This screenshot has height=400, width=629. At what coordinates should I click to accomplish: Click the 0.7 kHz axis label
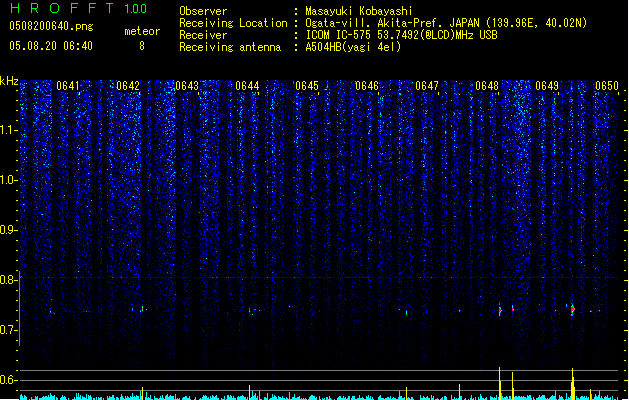(x=8, y=330)
